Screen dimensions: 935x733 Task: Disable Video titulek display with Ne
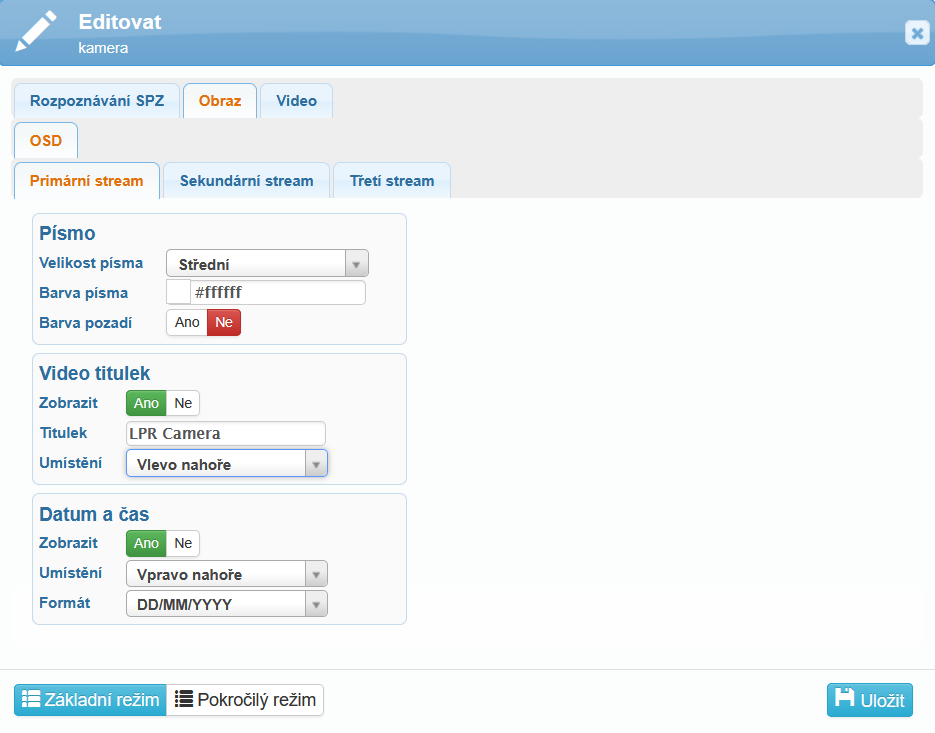coord(183,403)
